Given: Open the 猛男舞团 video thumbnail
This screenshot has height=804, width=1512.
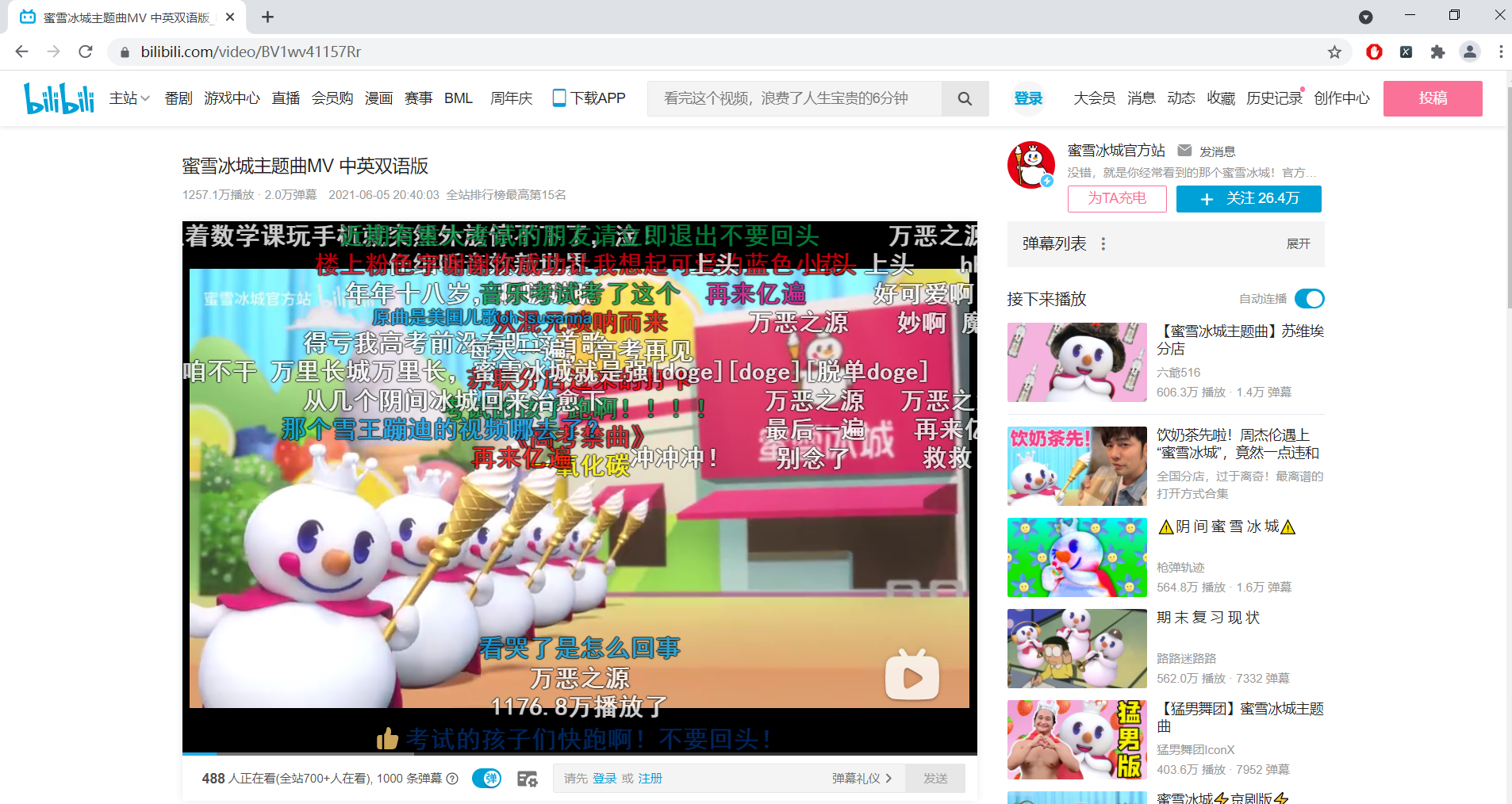Looking at the screenshot, I should point(1077,740).
